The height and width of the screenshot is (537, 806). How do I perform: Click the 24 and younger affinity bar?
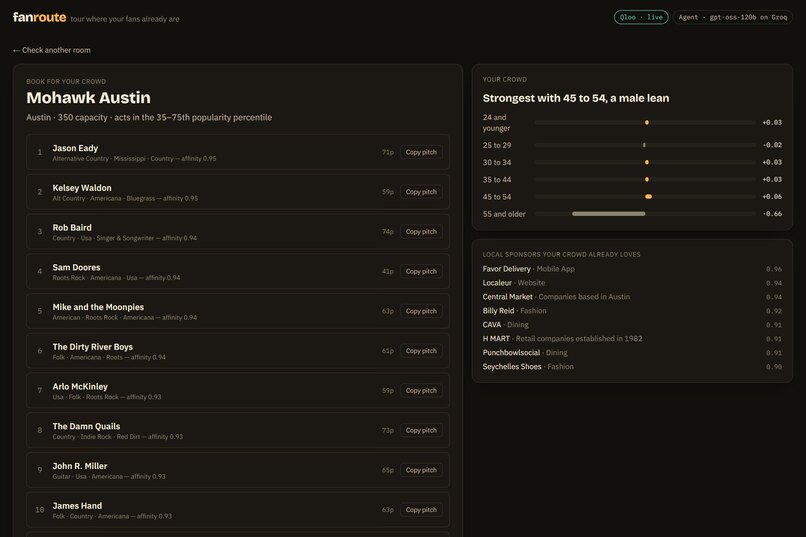[x=645, y=122]
